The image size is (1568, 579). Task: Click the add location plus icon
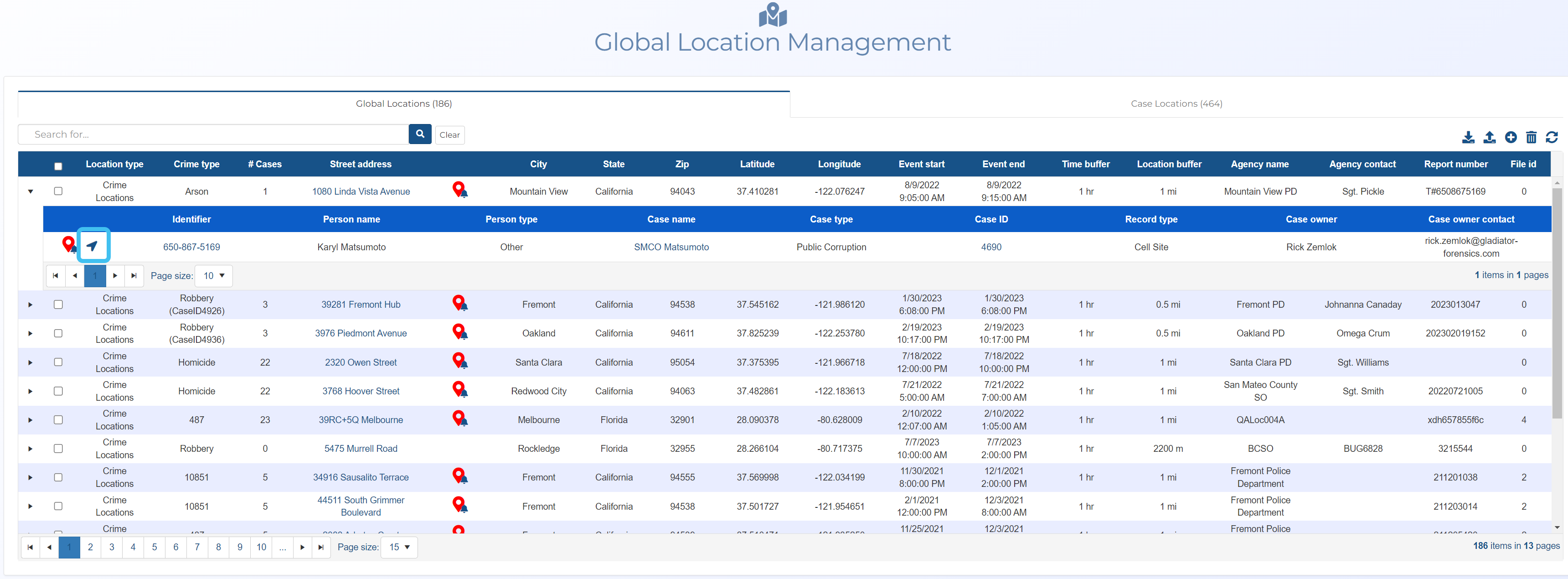[x=1510, y=137]
